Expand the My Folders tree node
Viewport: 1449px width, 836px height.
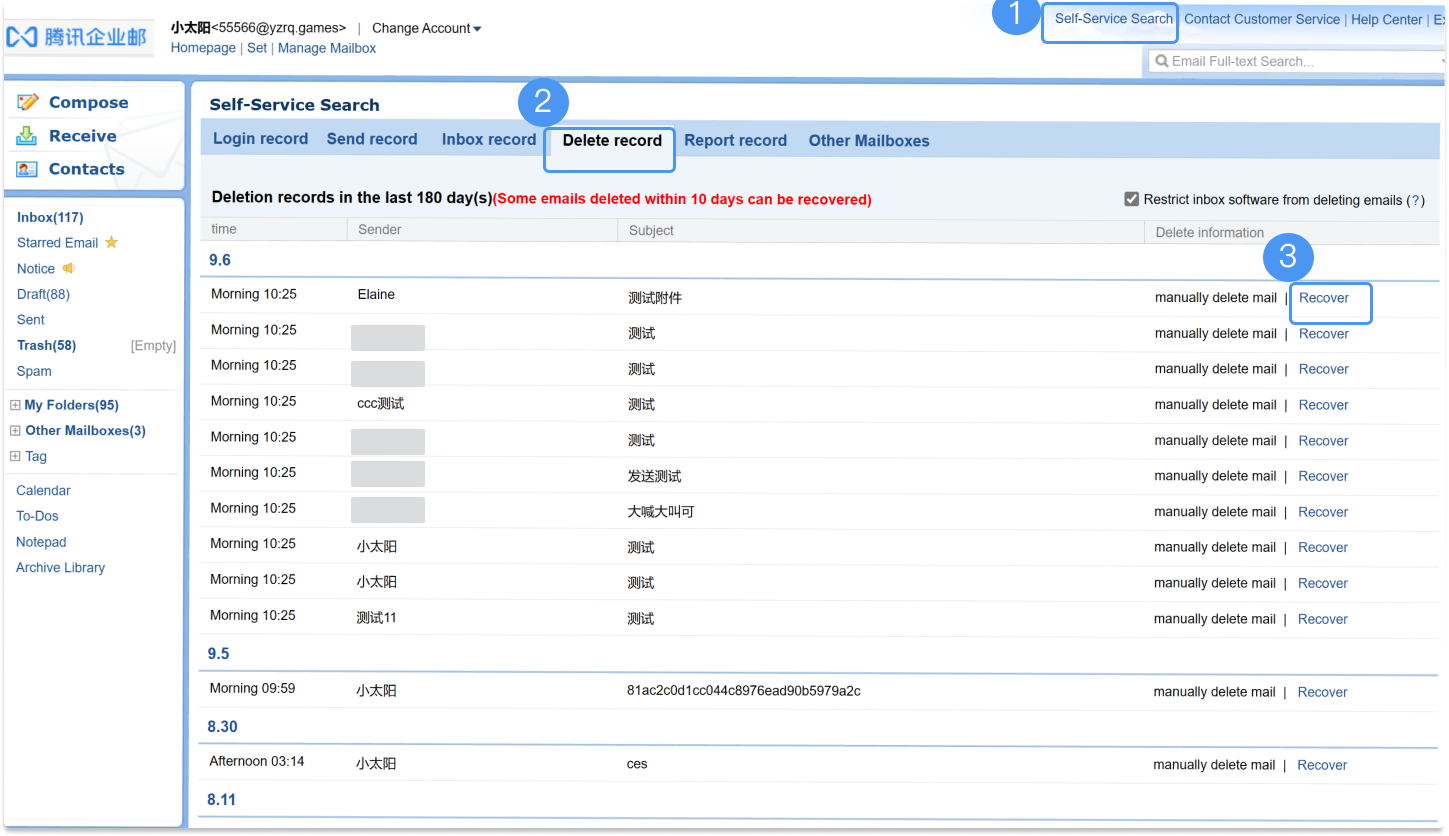(x=15, y=405)
